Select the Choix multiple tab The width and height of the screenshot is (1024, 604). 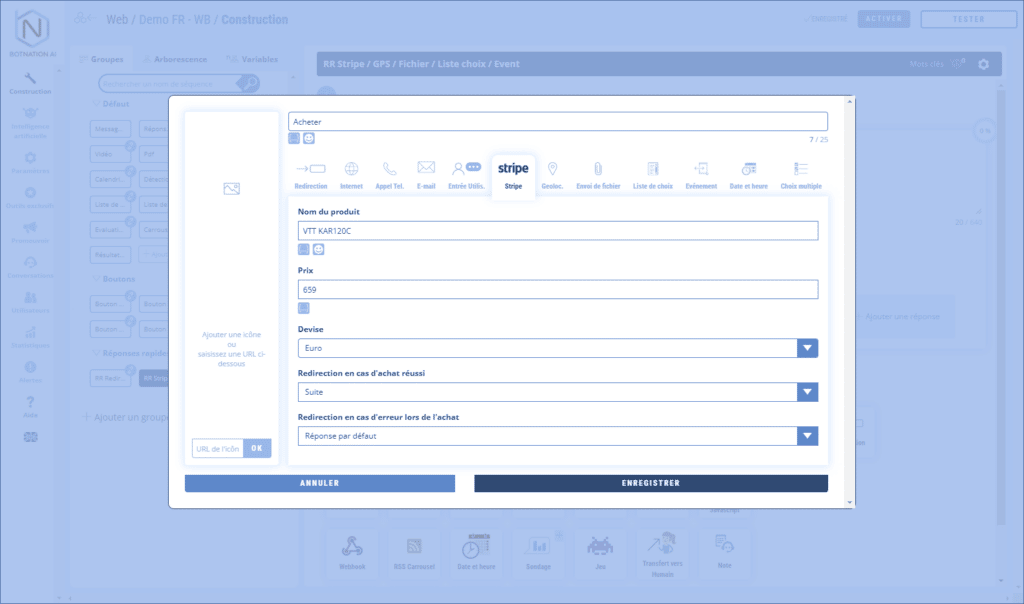(801, 174)
